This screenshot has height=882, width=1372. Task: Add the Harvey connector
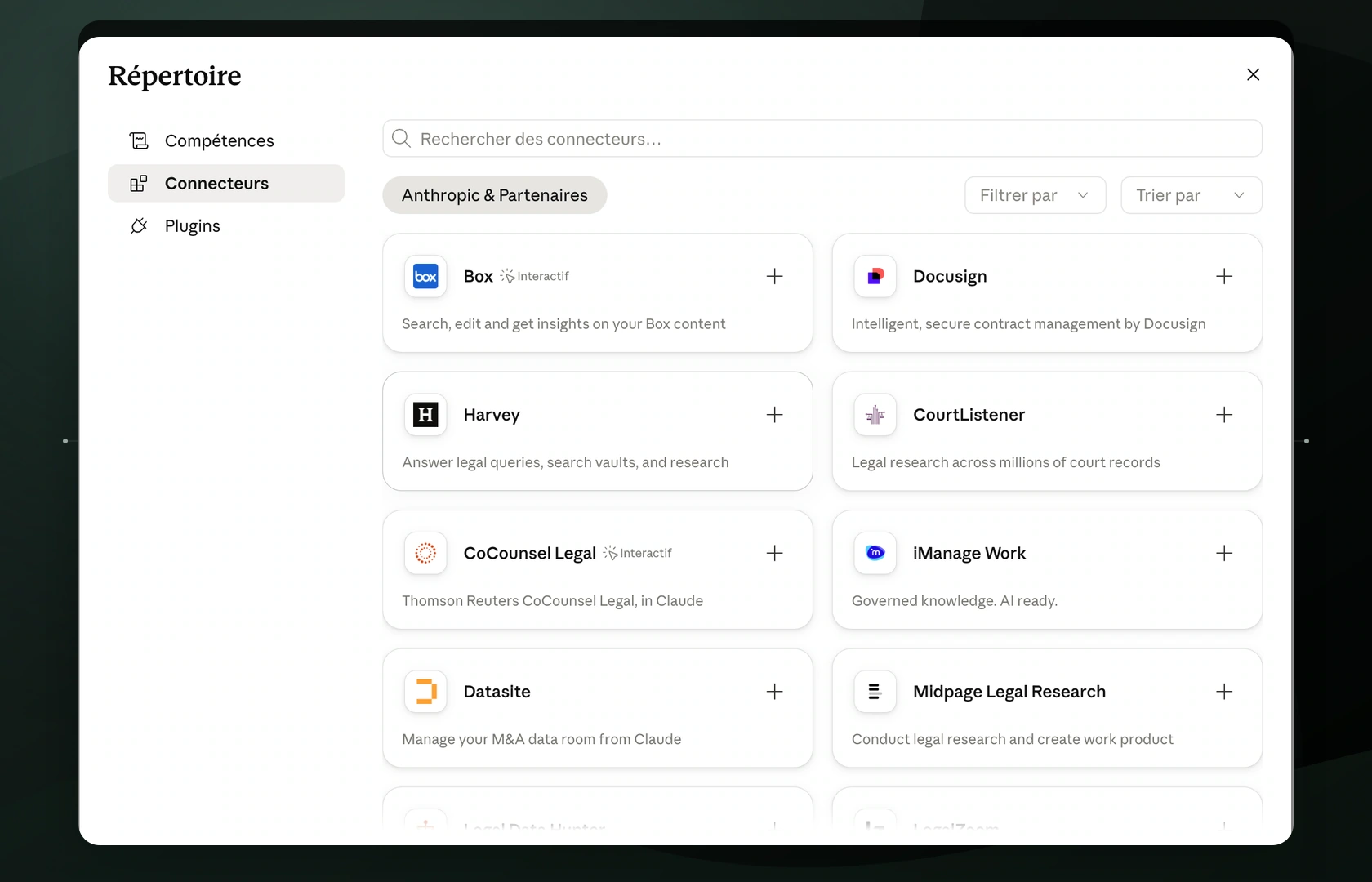(775, 415)
